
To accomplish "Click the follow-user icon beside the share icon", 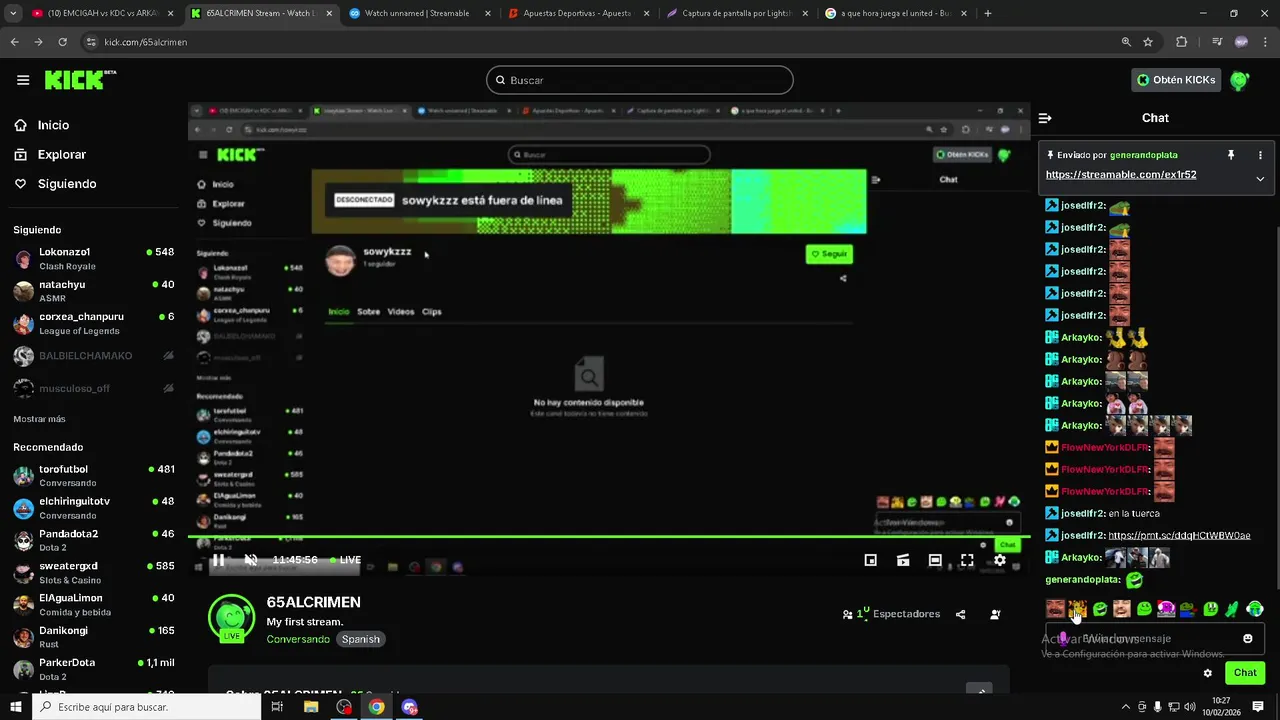I will click(995, 614).
